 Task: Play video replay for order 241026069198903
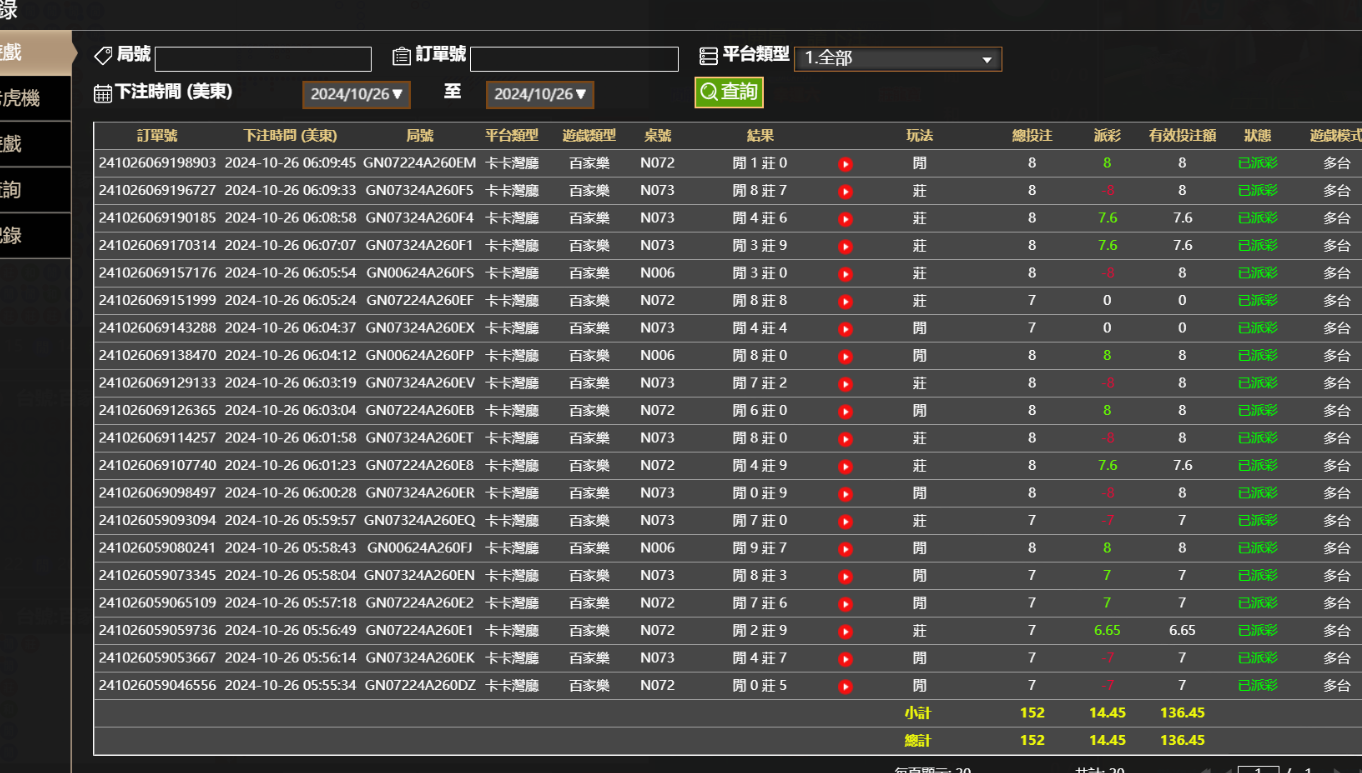pos(845,164)
